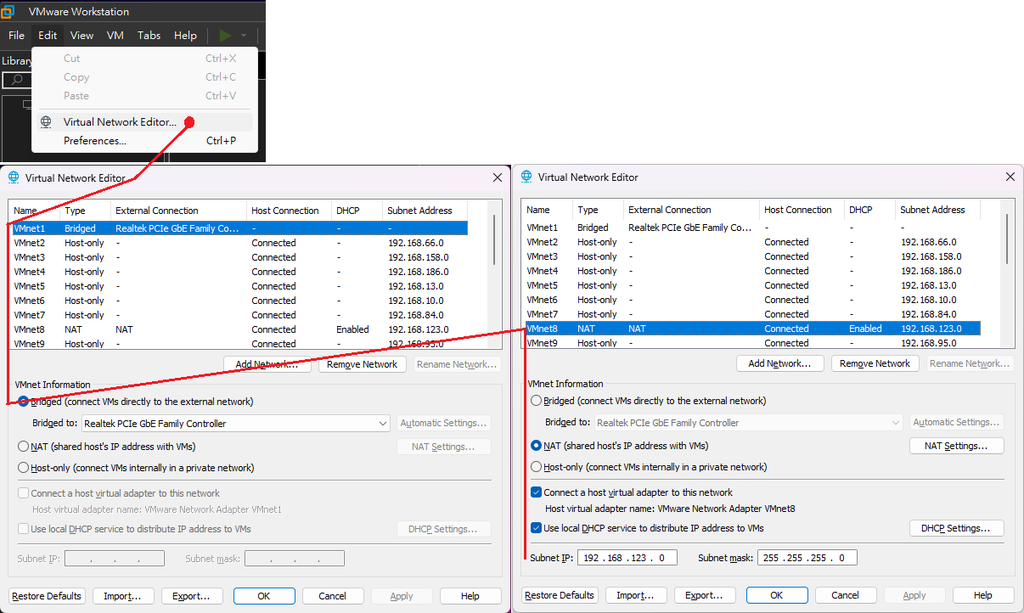Select VMnet5 row in right window list
1024x613 pixels.
(x=752, y=285)
